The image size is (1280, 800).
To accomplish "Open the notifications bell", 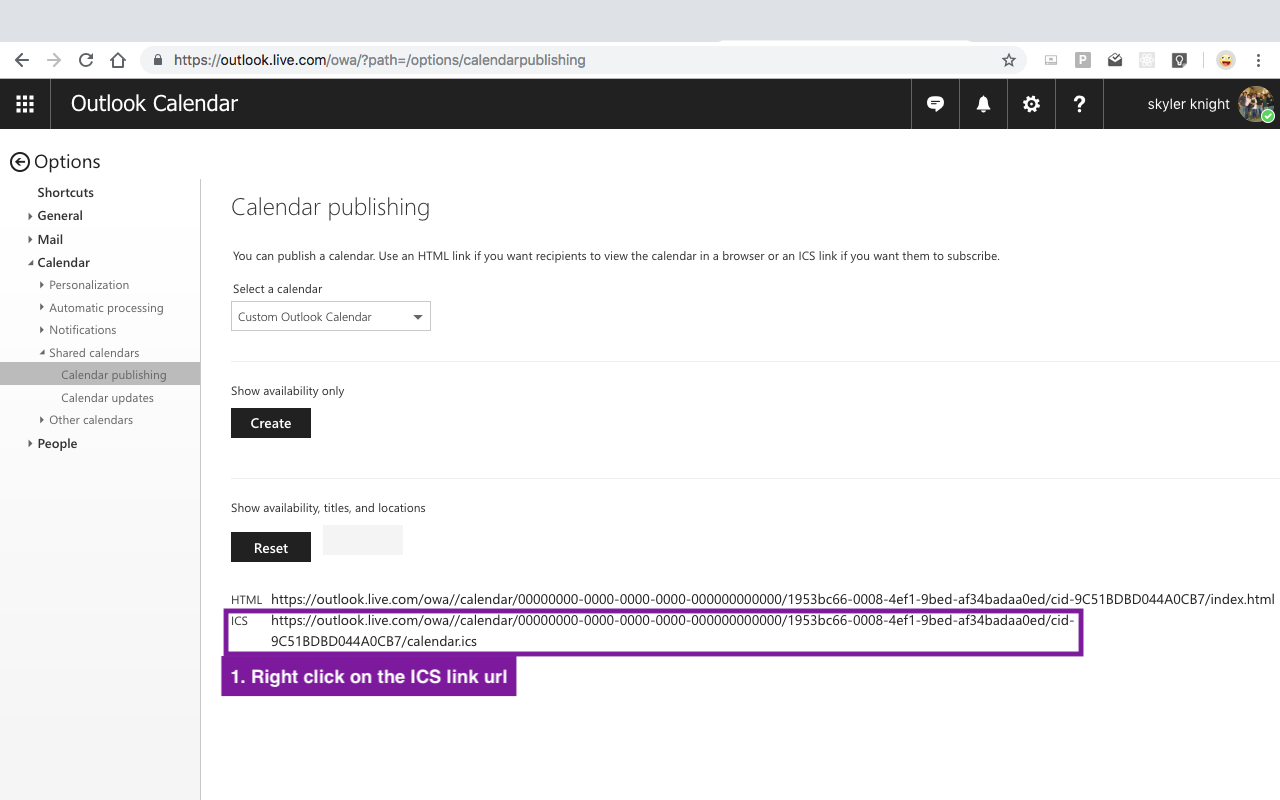I will pyautogui.click(x=984, y=104).
